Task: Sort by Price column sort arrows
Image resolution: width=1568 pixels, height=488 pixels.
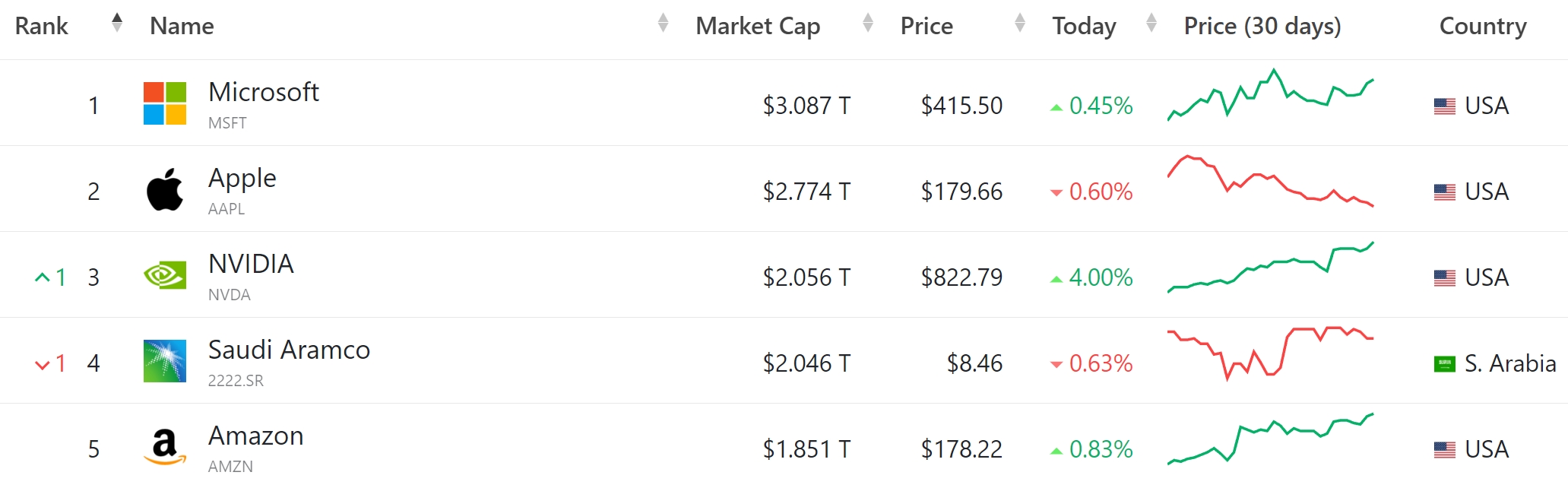Action: pos(1020,23)
